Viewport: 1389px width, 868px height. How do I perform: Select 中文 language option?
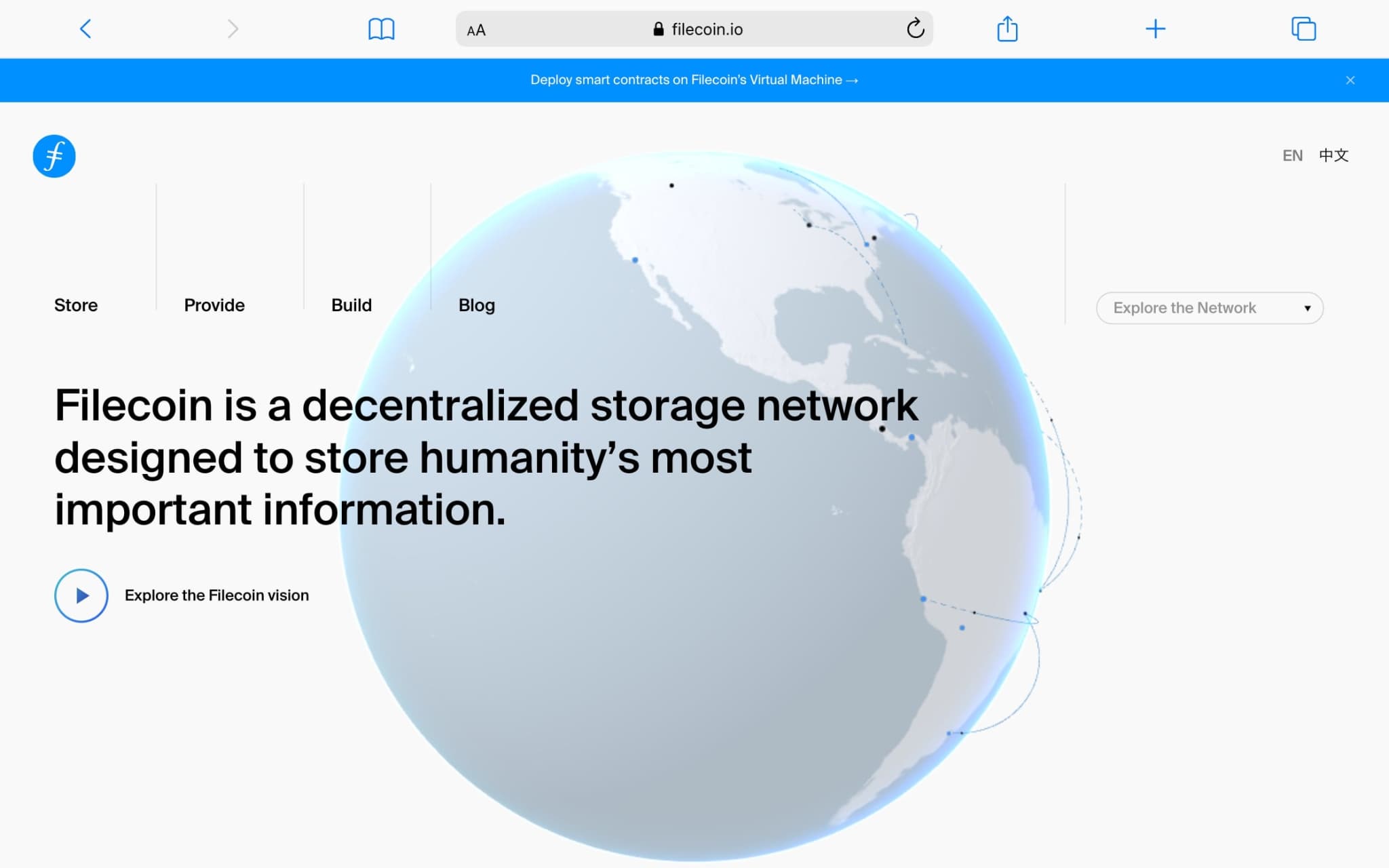pos(1336,154)
